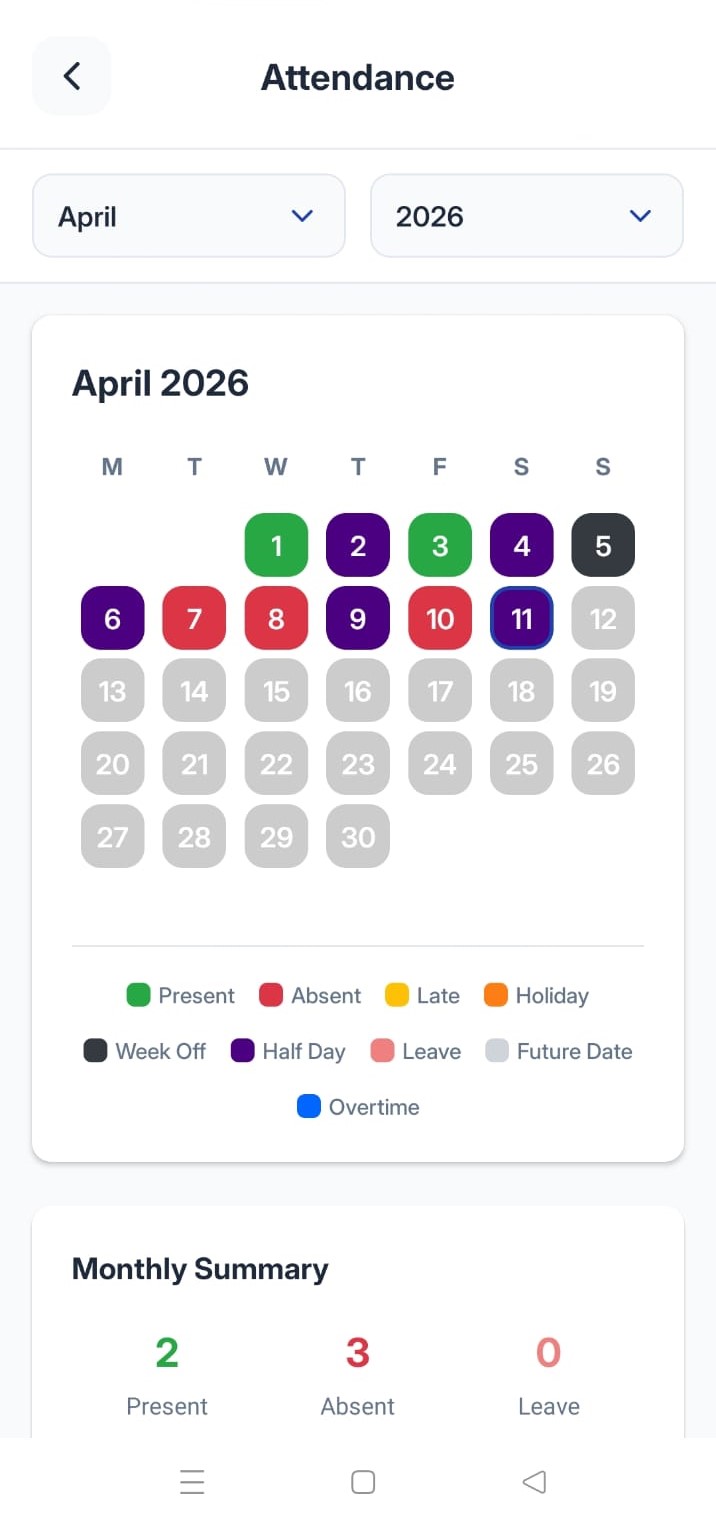
Task: Tap the purple Half Day legend swatch
Action: click(x=243, y=1051)
